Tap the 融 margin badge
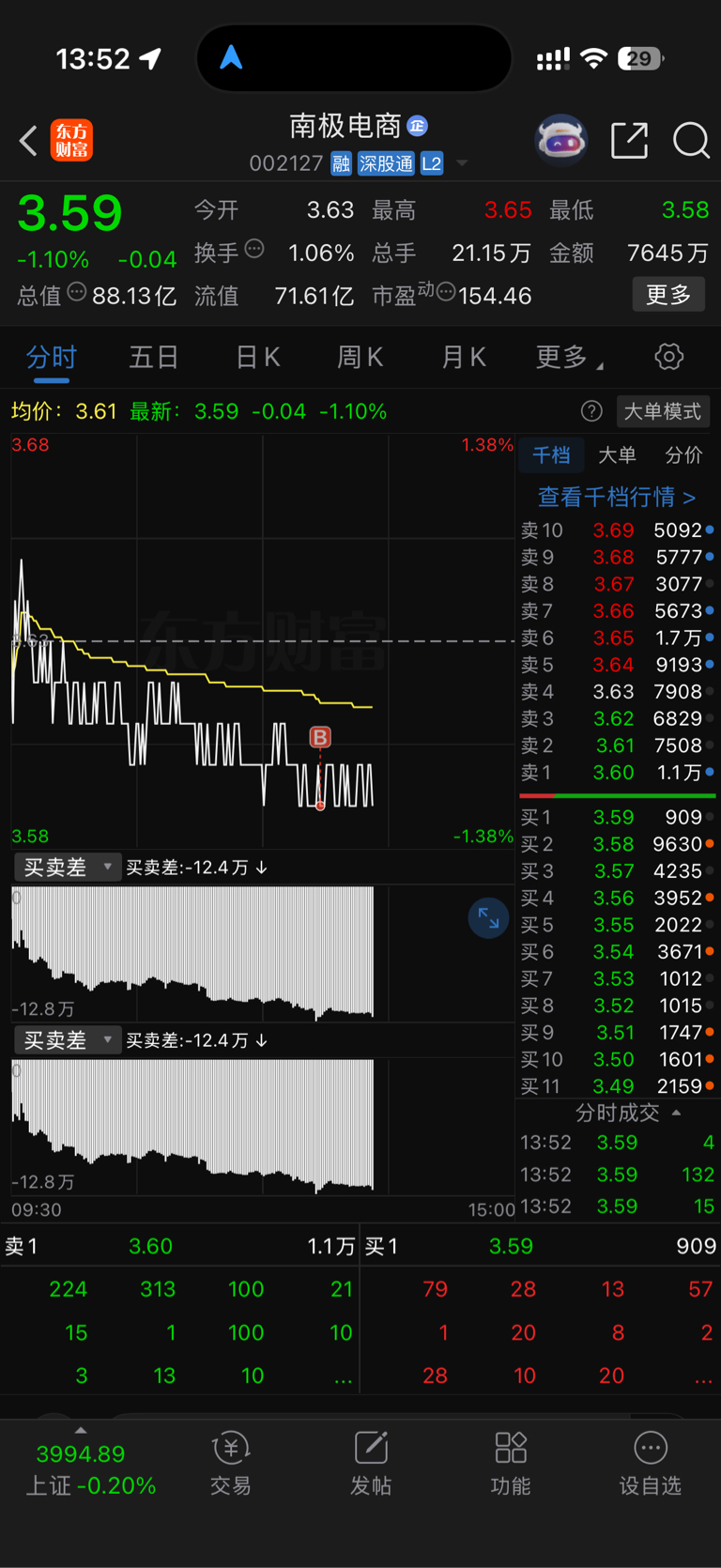Screen dimensions: 721x1568 pos(341,164)
